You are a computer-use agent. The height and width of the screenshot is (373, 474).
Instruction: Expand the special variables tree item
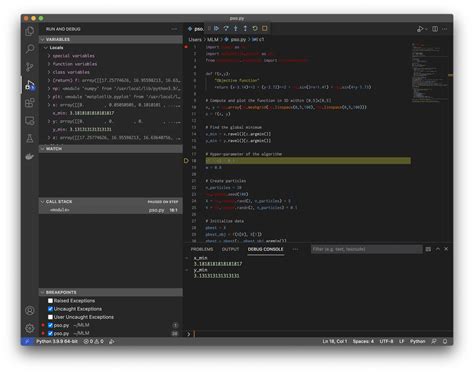(73, 56)
